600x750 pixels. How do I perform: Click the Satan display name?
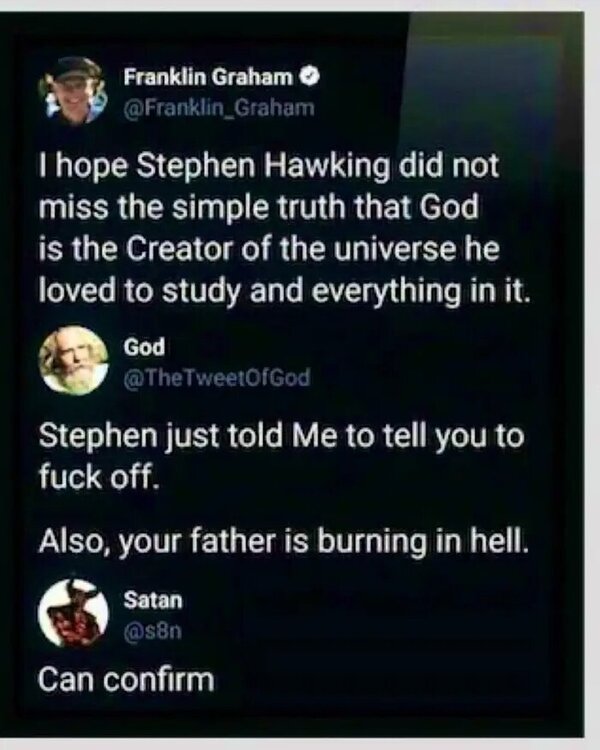click(153, 600)
